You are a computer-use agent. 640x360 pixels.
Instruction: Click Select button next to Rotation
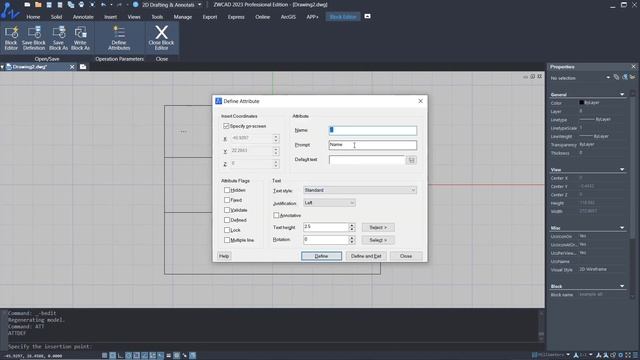pos(378,240)
